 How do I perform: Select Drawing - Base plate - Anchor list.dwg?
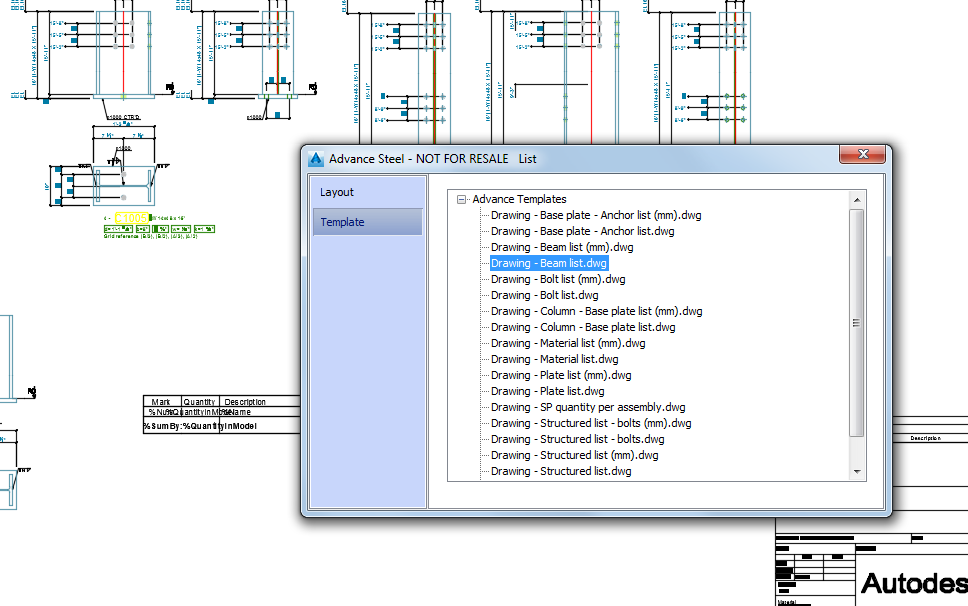click(582, 231)
